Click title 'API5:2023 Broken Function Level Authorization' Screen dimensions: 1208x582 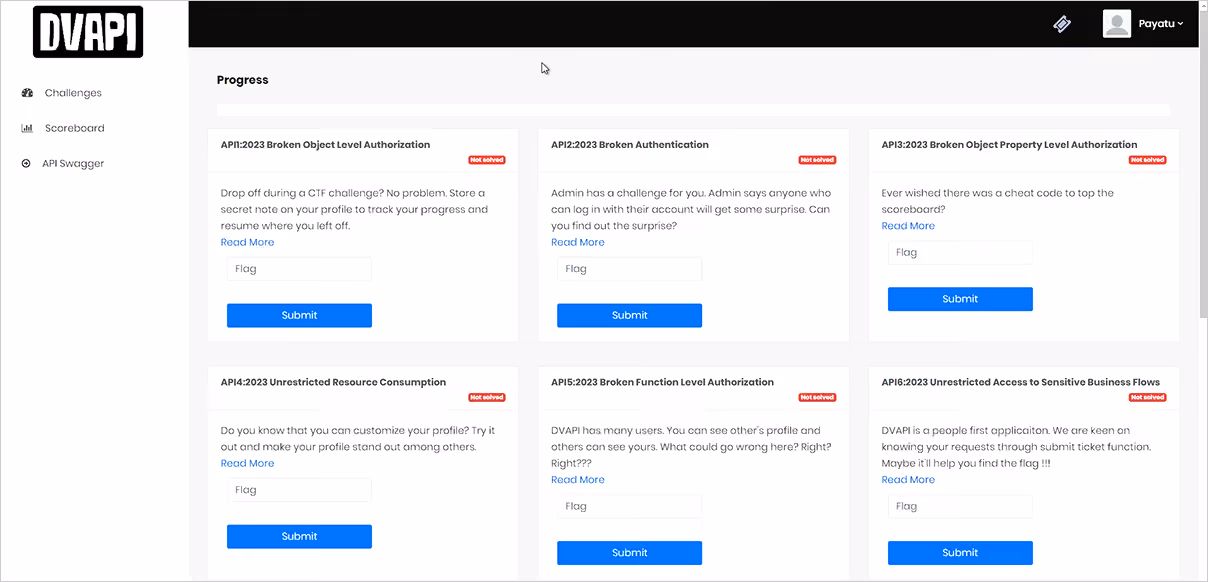pos(662,382)
